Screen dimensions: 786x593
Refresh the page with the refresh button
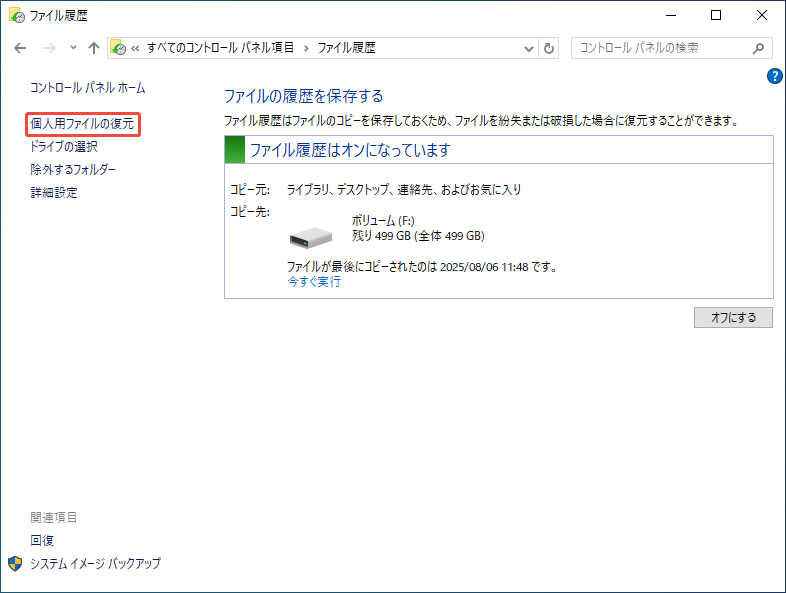pos(549,48)
